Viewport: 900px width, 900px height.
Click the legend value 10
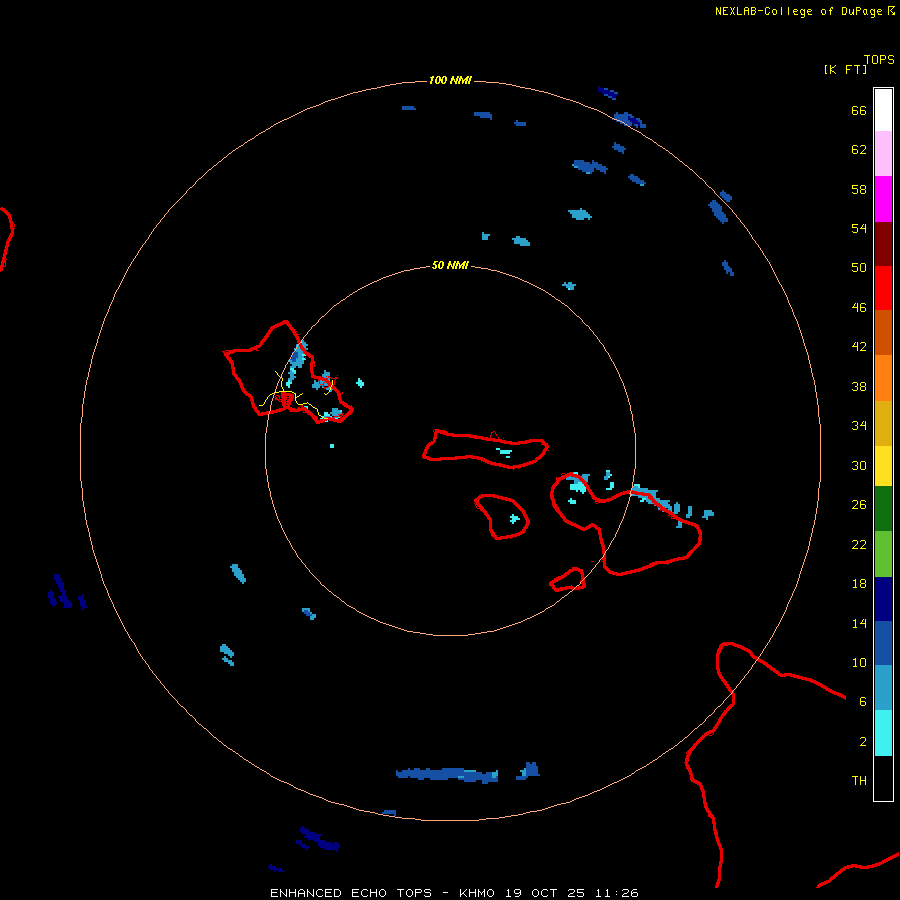pos(859,662)
